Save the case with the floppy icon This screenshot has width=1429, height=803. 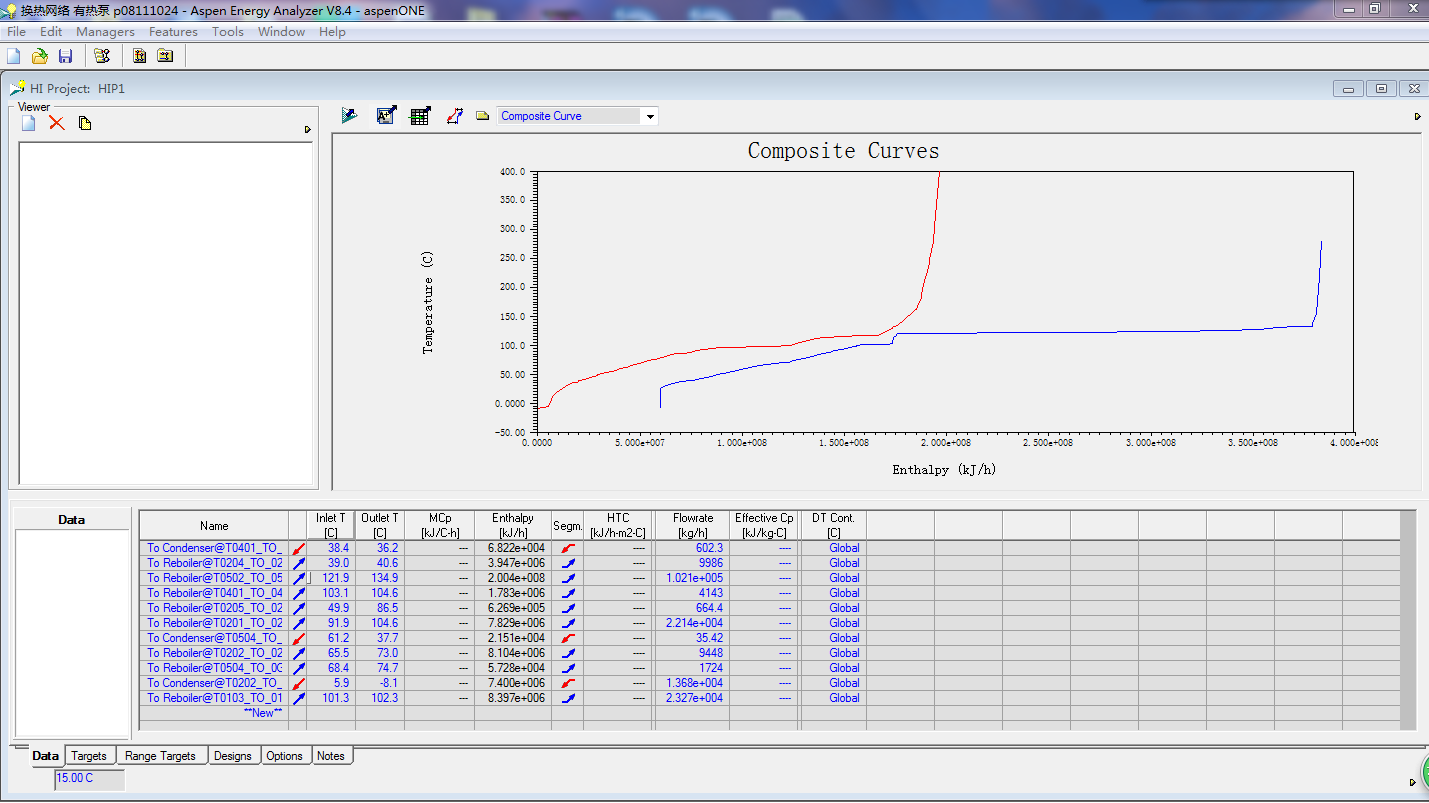click(x=66, y=56)
